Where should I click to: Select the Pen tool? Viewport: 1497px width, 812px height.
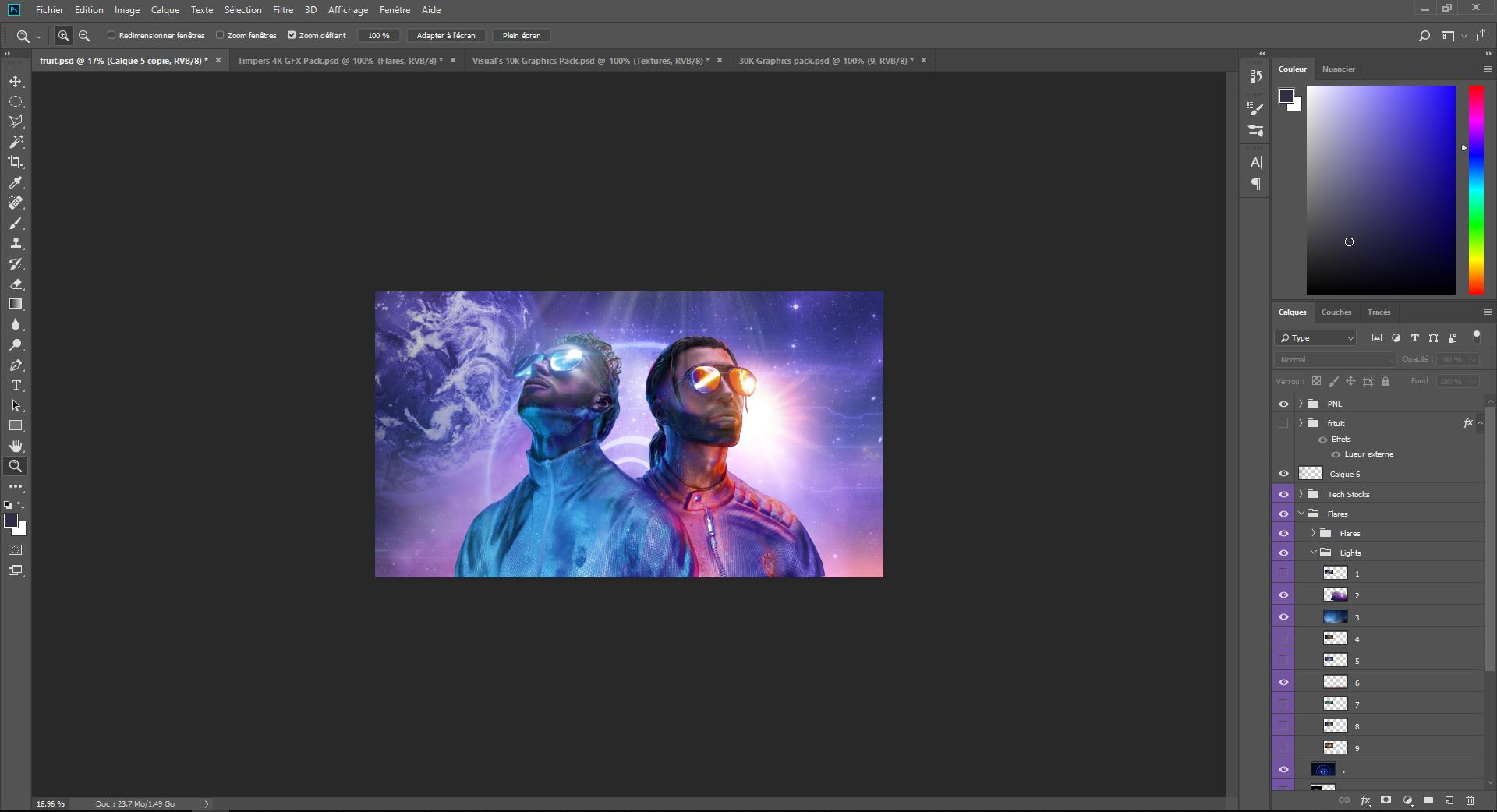click(16, 365)
